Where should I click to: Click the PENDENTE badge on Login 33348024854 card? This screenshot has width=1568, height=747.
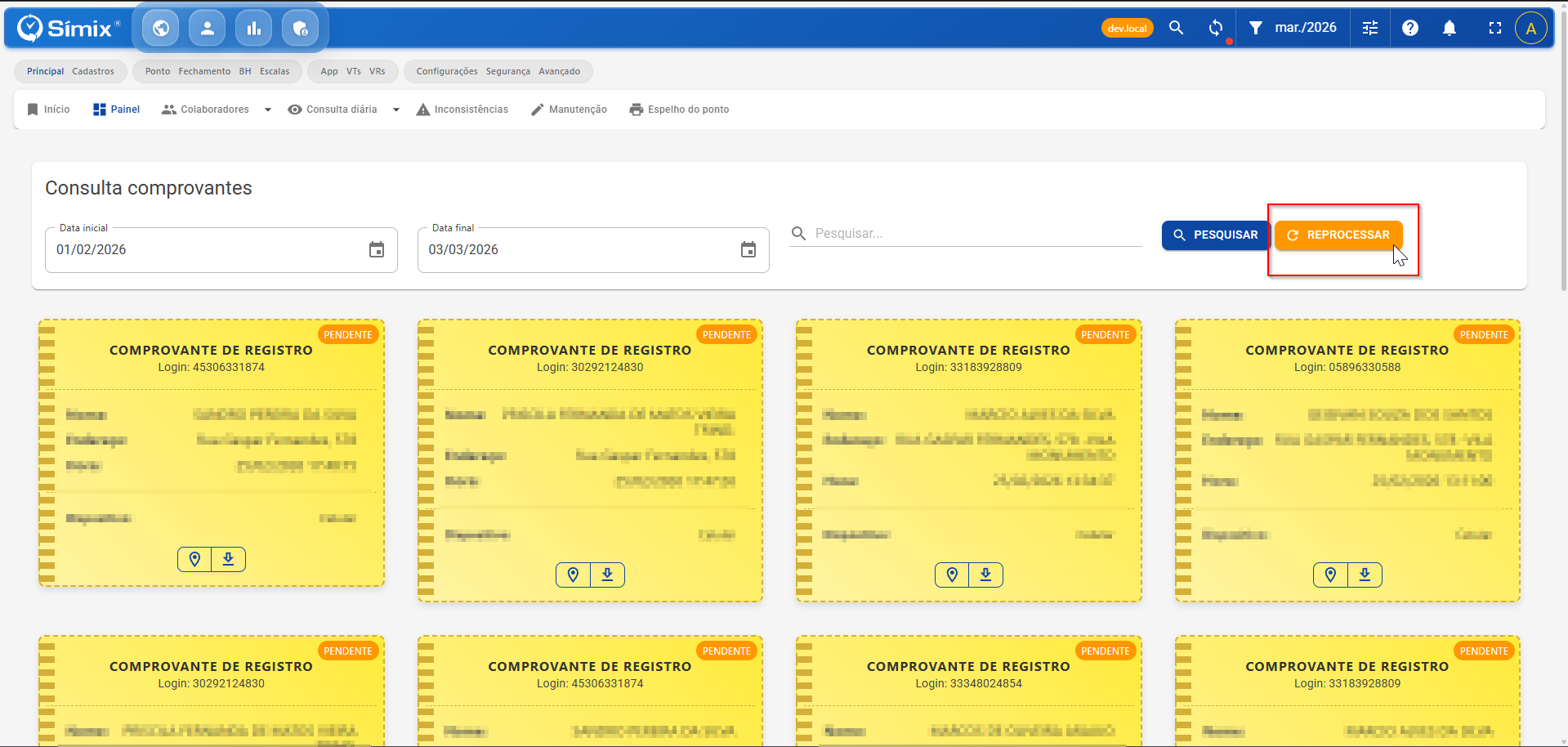pos(1106,651)
